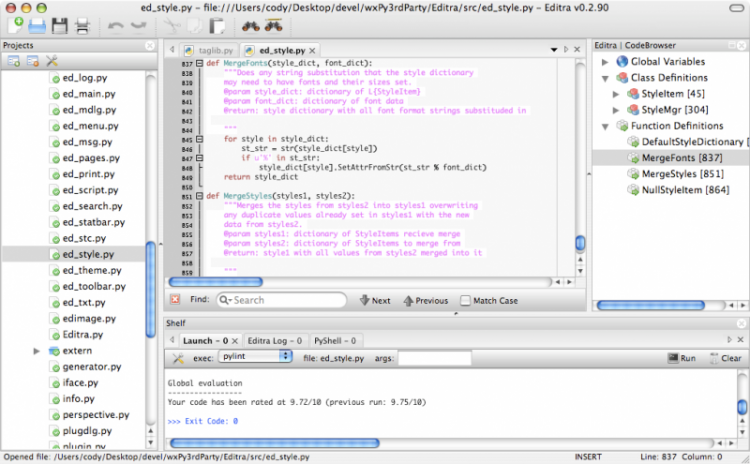
Task: Click the Clear output button
Action: (726, 358)
